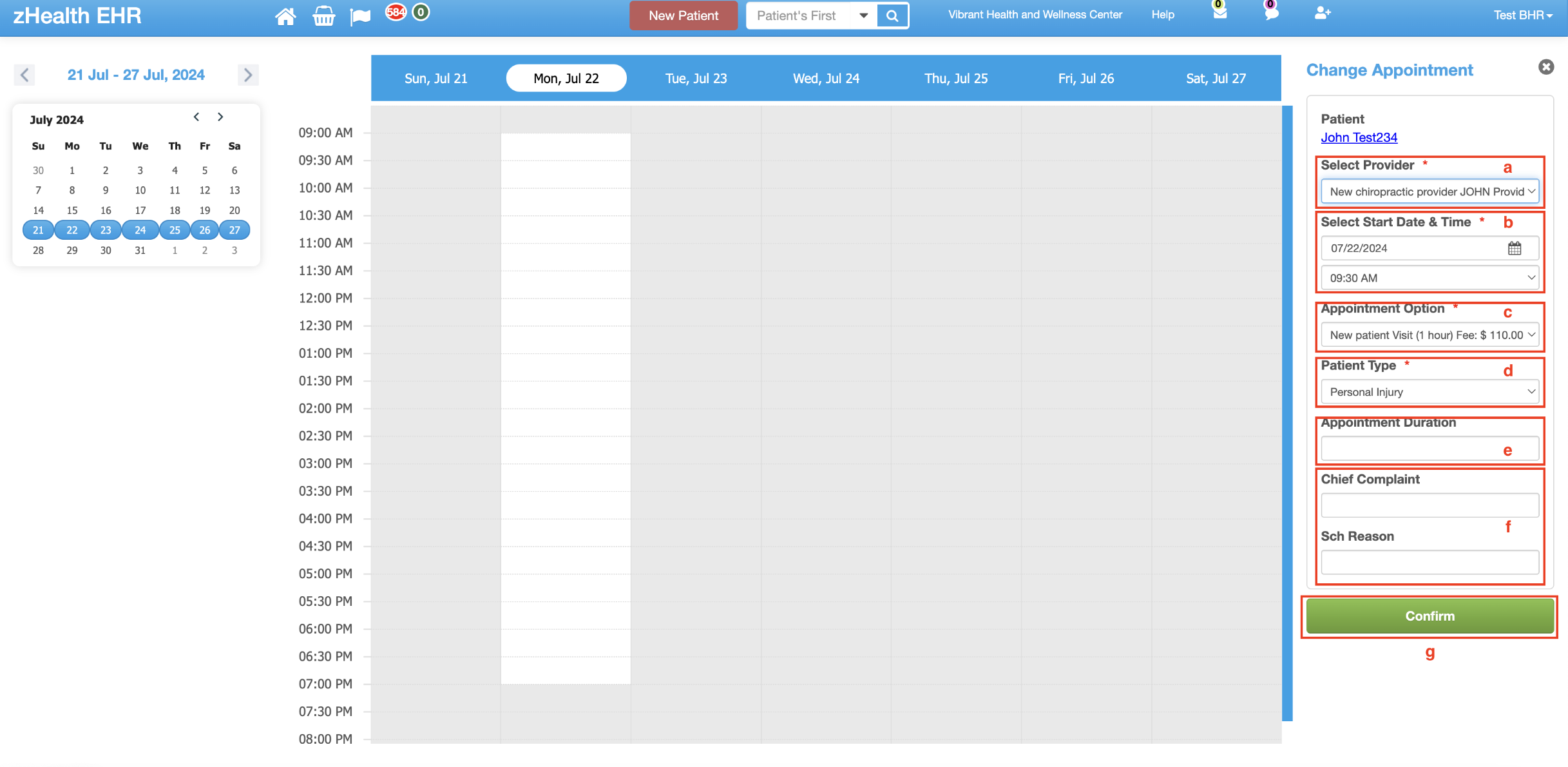1568x767 pixels.
Task: Select July 15 in mini calendar
Action: tap(72, 210)
